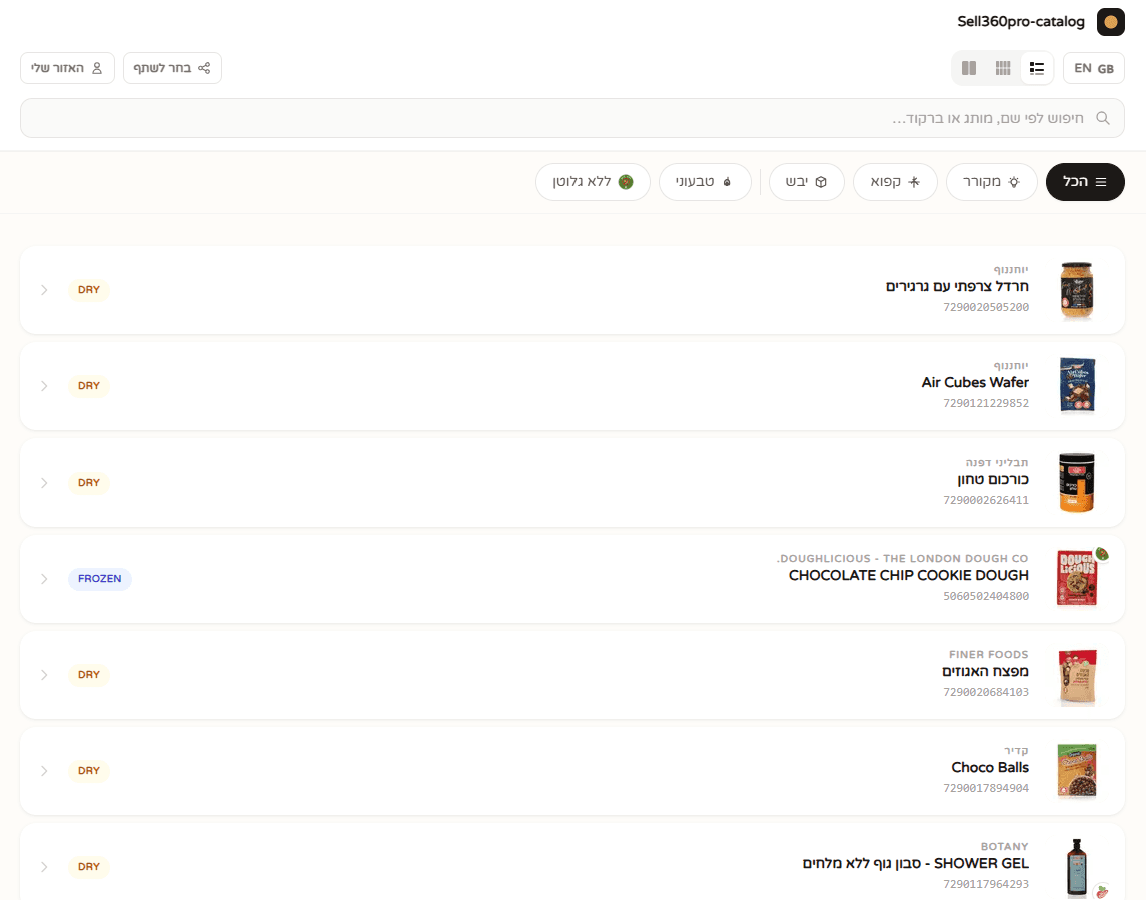Screen dimensions: 1146x900
Task: Expand the Air Cubes Wafer row chevron
Action: click(x=44, y=386)
